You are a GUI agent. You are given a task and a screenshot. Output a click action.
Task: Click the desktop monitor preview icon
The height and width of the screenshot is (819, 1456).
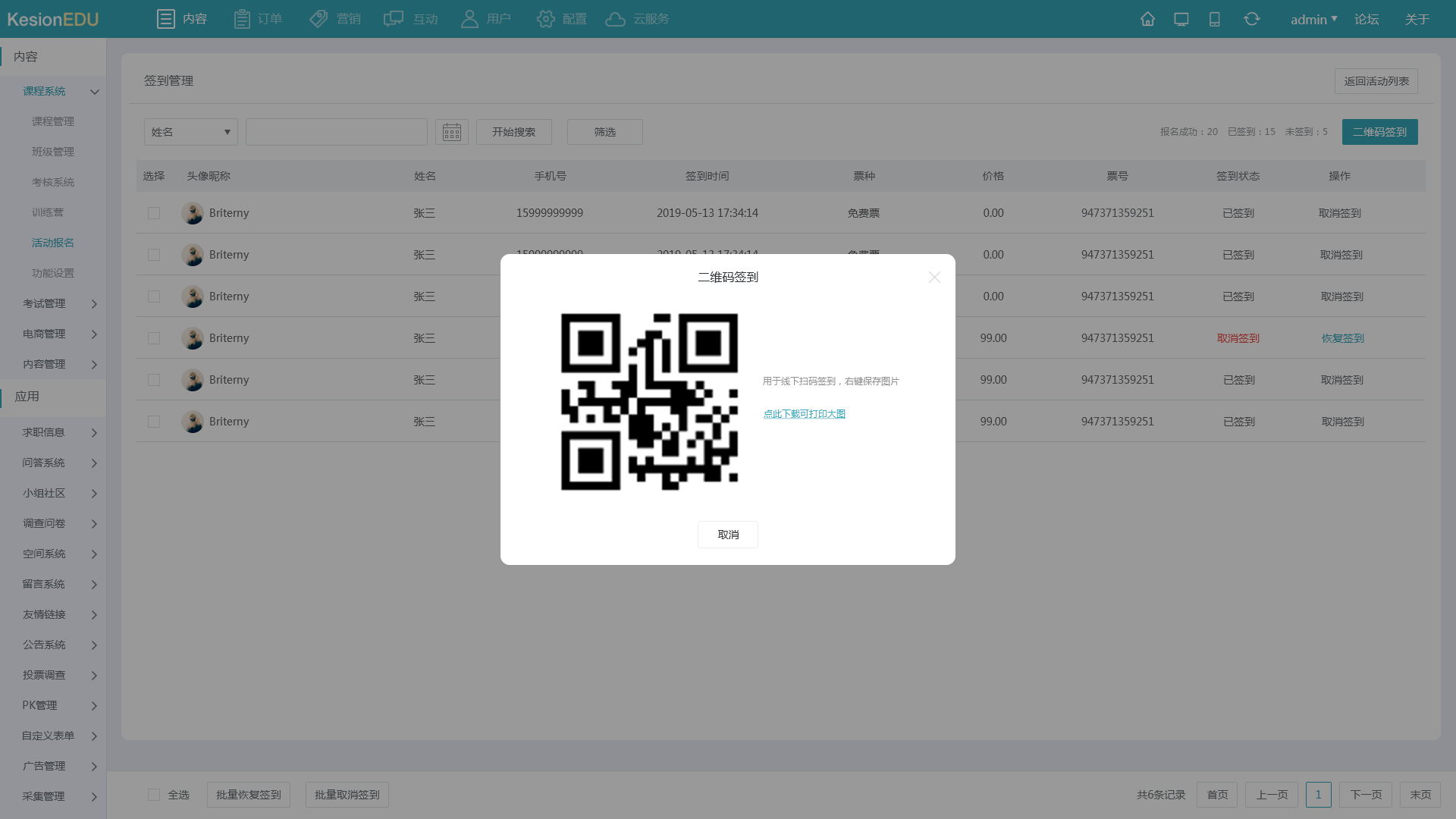pos(1181,19)
